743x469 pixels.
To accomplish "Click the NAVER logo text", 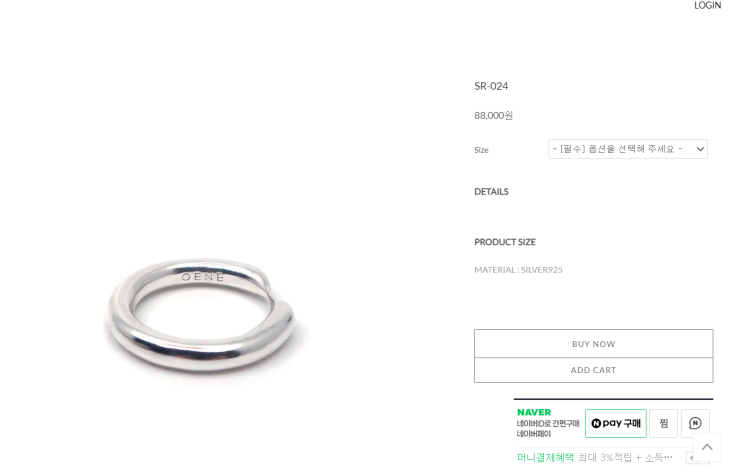I will [x=534, y=412].
